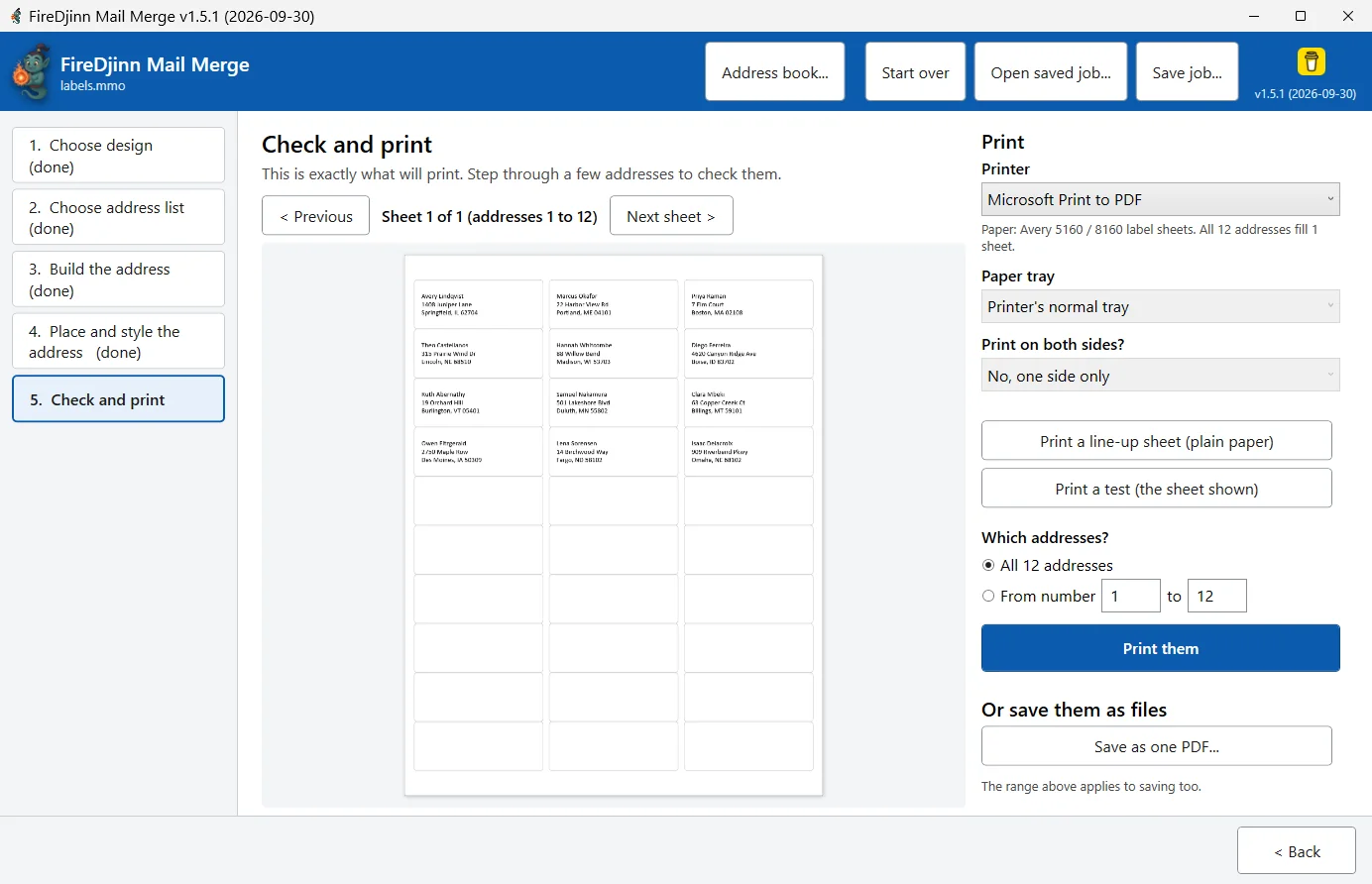Viewport: 1372px width, 884px height.
Task: Go to step 1 Choose design
Action: (118, 156)
